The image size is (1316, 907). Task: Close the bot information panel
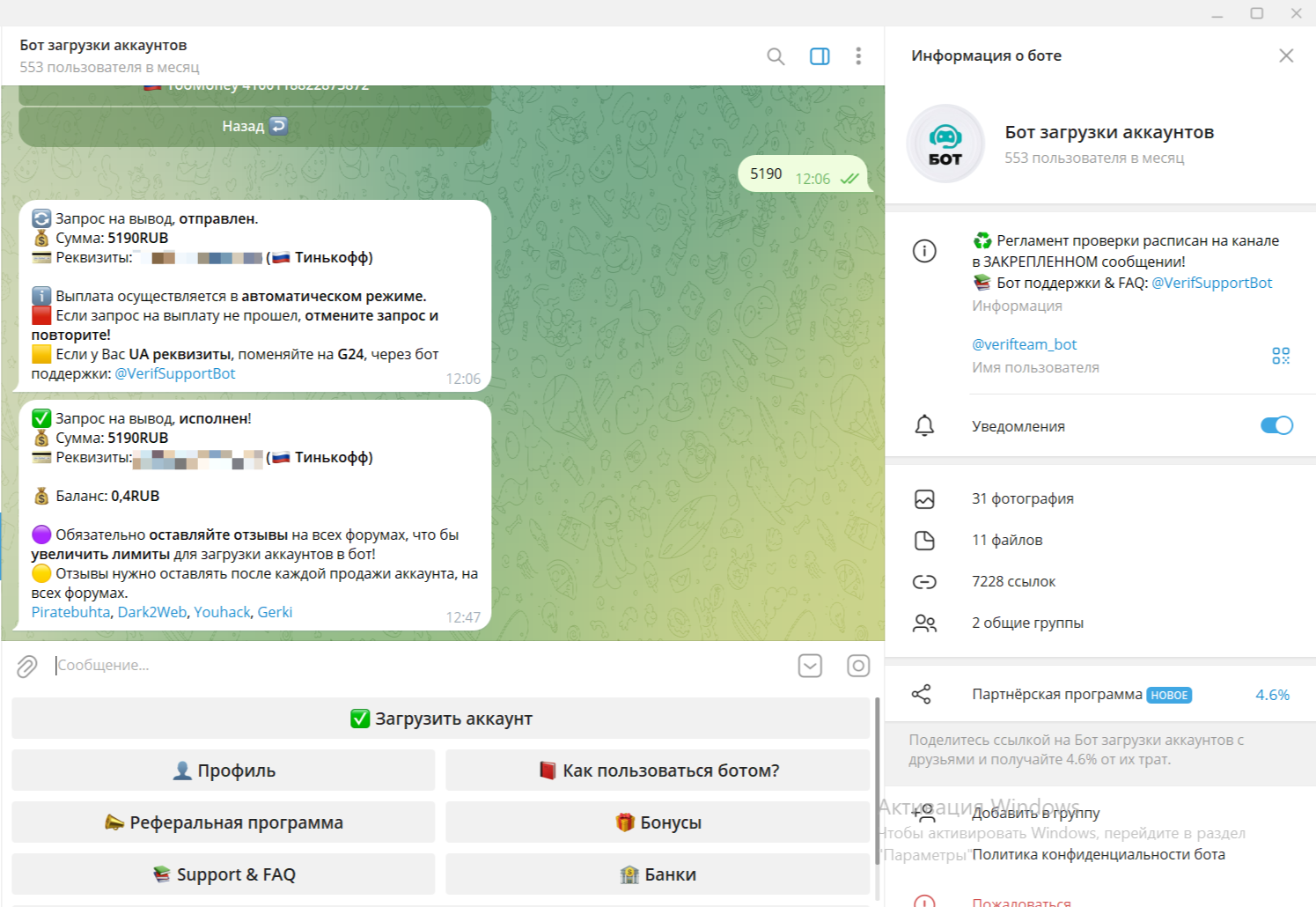click(x=1286, y=55)
